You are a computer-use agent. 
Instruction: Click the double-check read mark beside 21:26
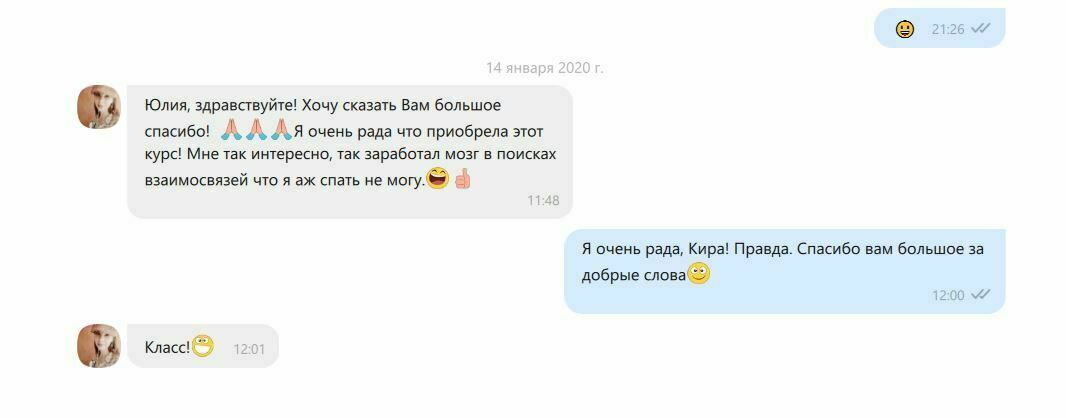pos(980,29)
